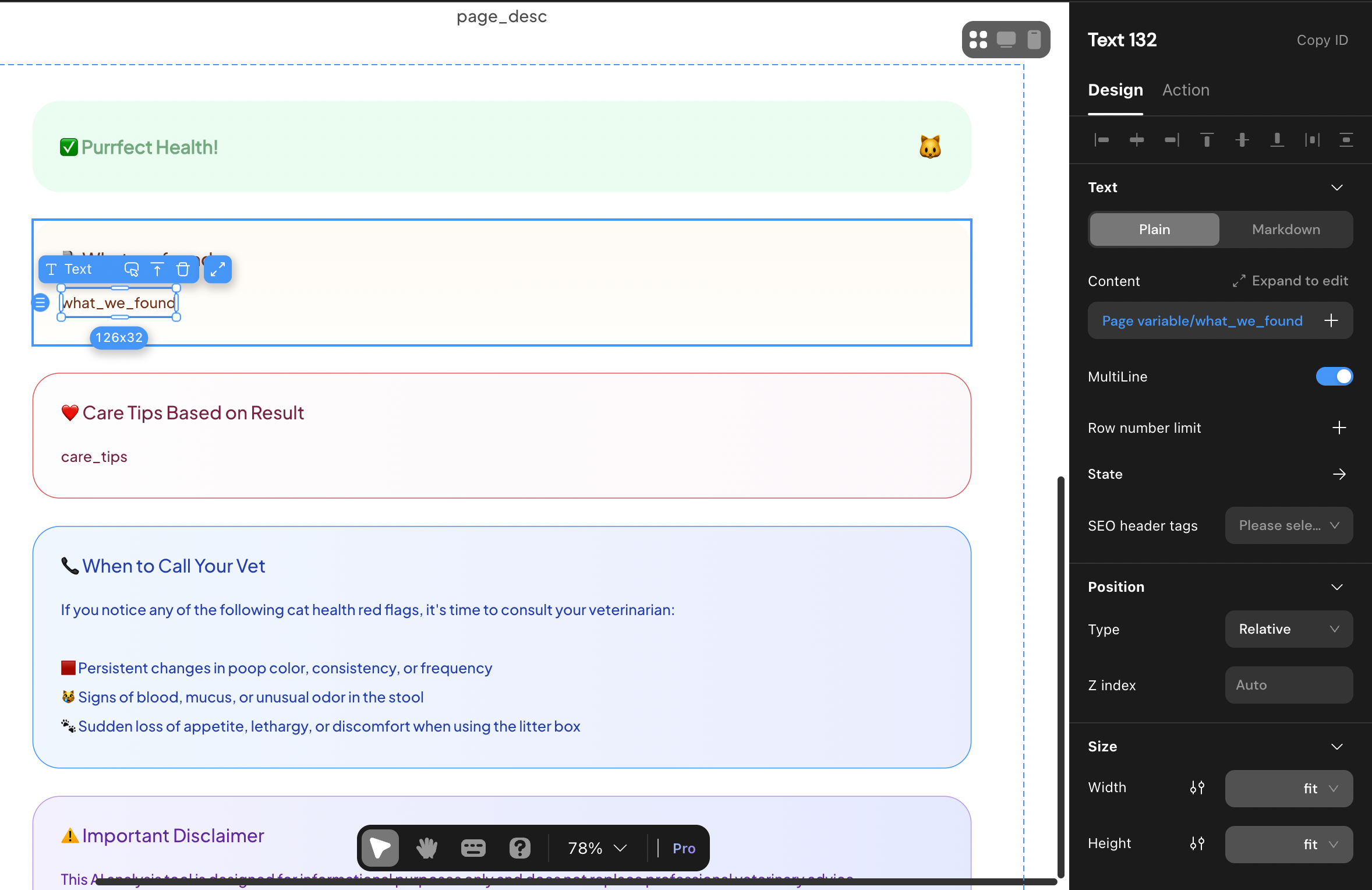Switch to the Action tab
The image size is (1372, 890).
(1186, 90)
